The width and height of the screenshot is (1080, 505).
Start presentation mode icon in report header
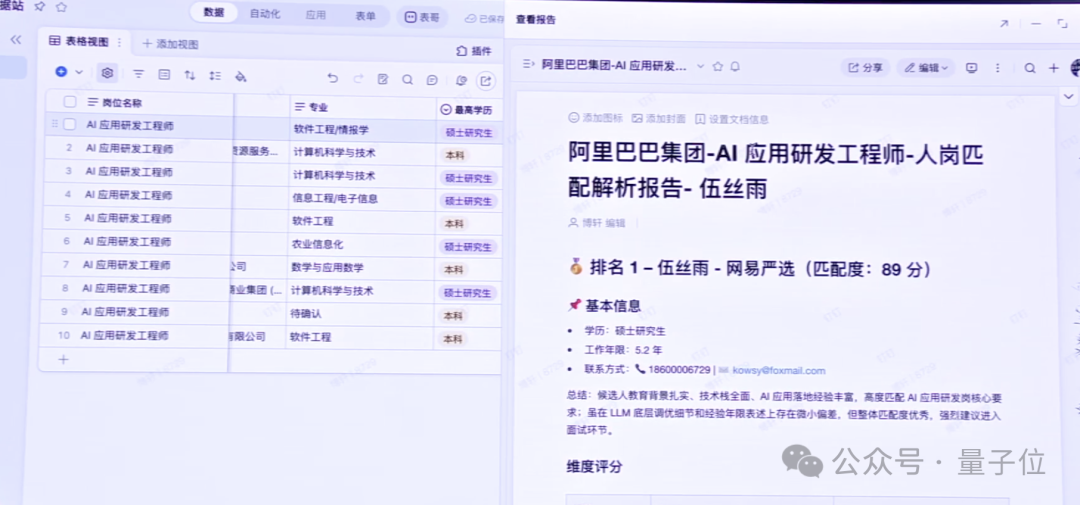972,68
